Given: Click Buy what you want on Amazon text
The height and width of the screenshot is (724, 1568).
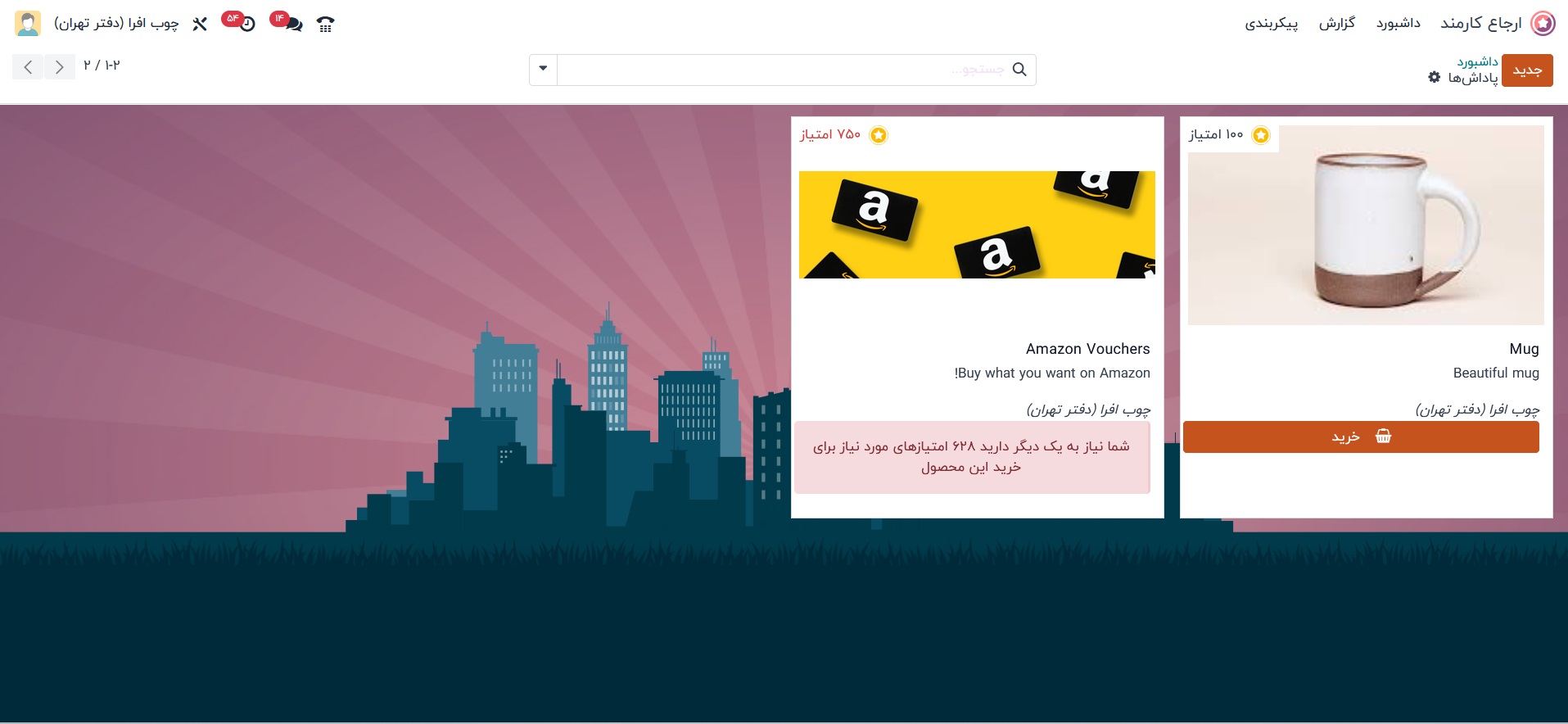Looking at the screenshot, I should 1052,373.
